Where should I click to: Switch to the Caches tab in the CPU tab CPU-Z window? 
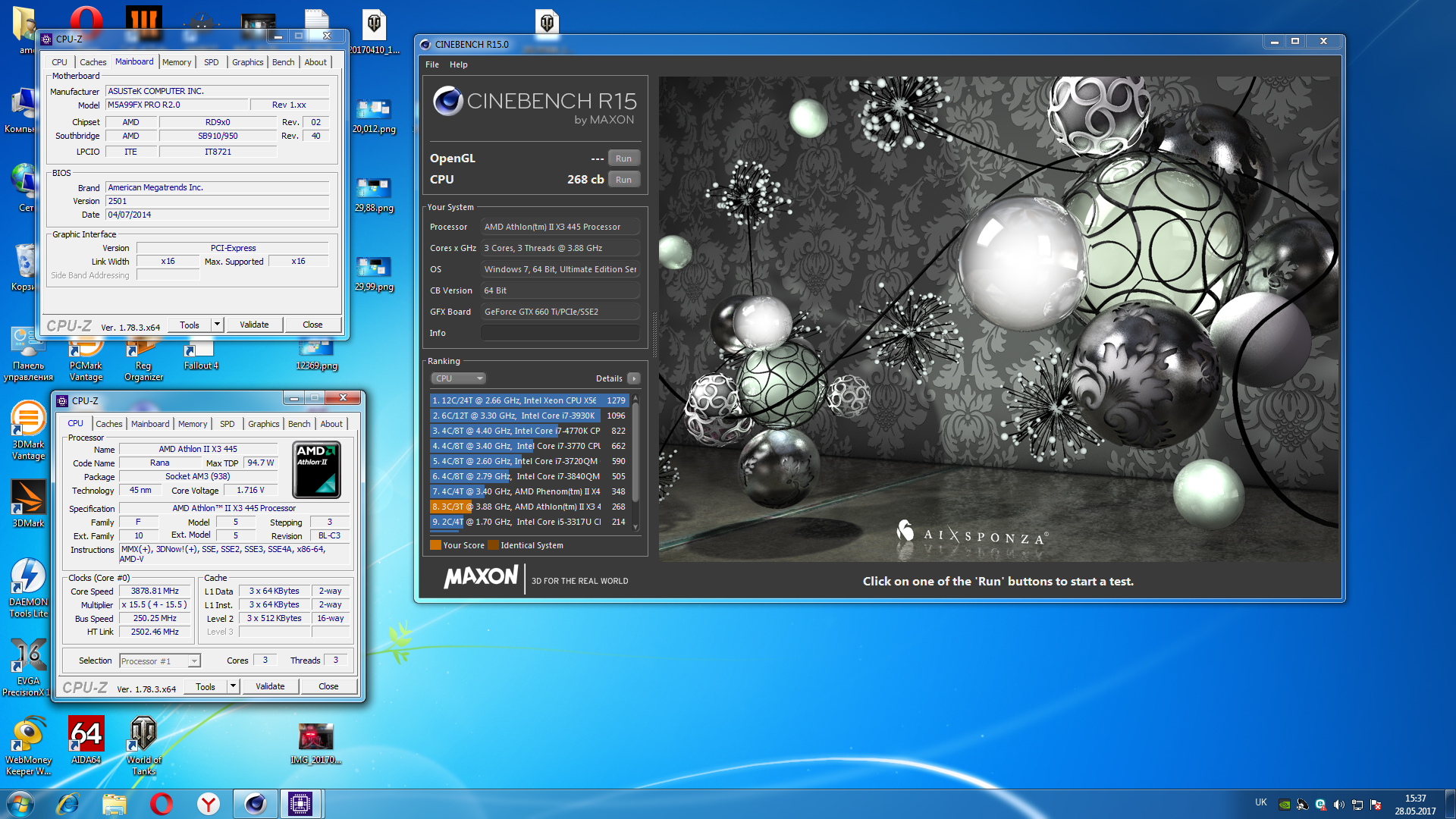coord(109,424)
